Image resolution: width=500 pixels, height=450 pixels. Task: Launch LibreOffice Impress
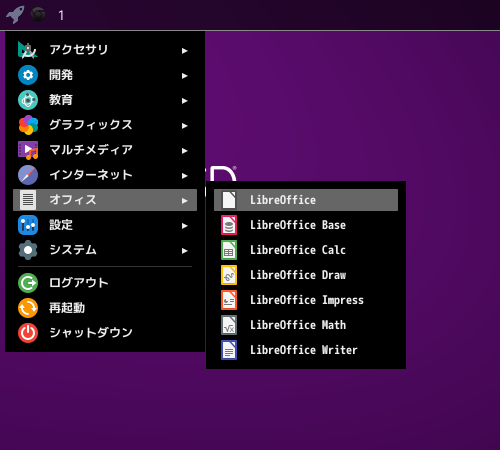(306, 300)
